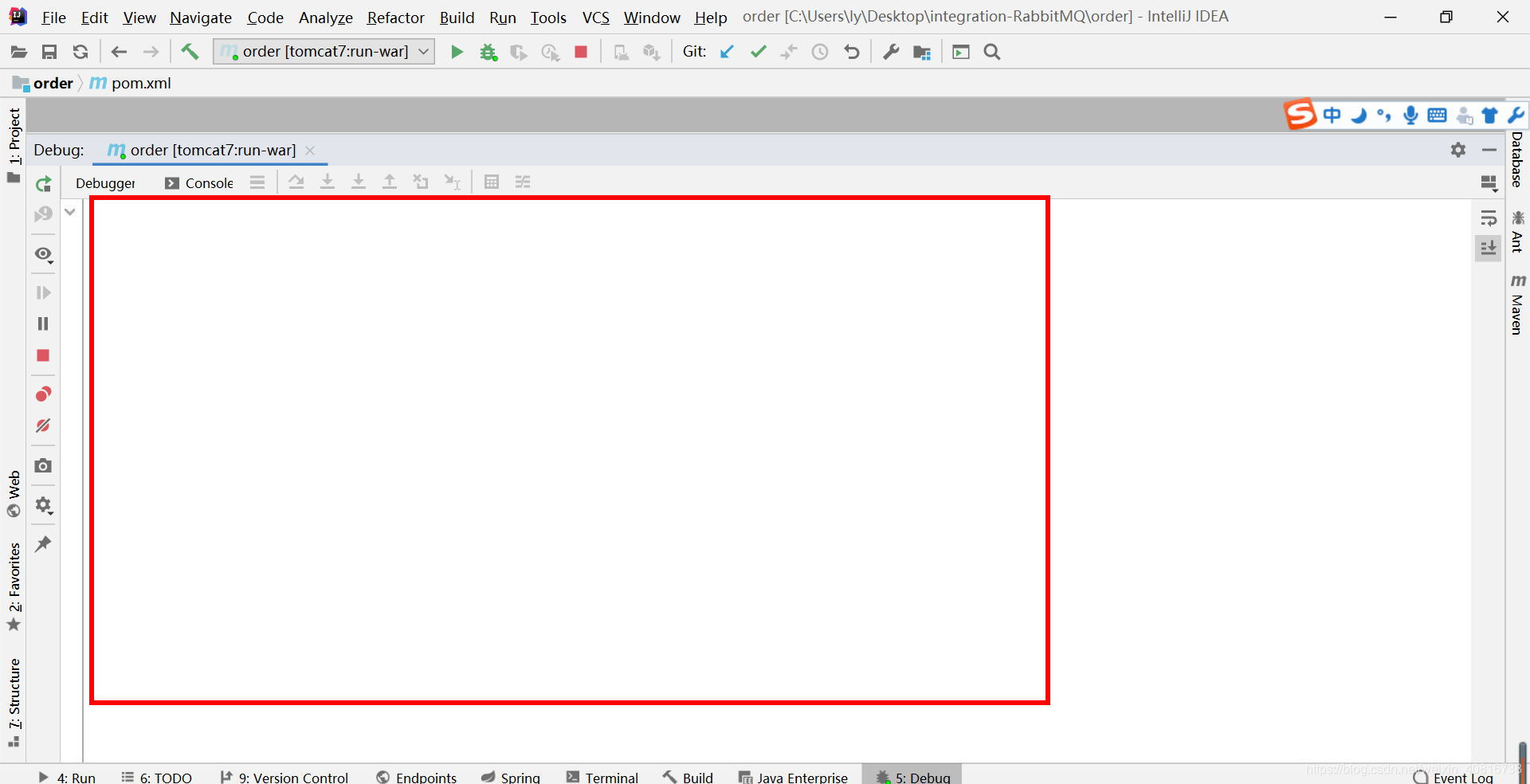Click the pom.xml breadcrumb
The height and width of the screenshot is (784, 1530).
coord(131,83)
